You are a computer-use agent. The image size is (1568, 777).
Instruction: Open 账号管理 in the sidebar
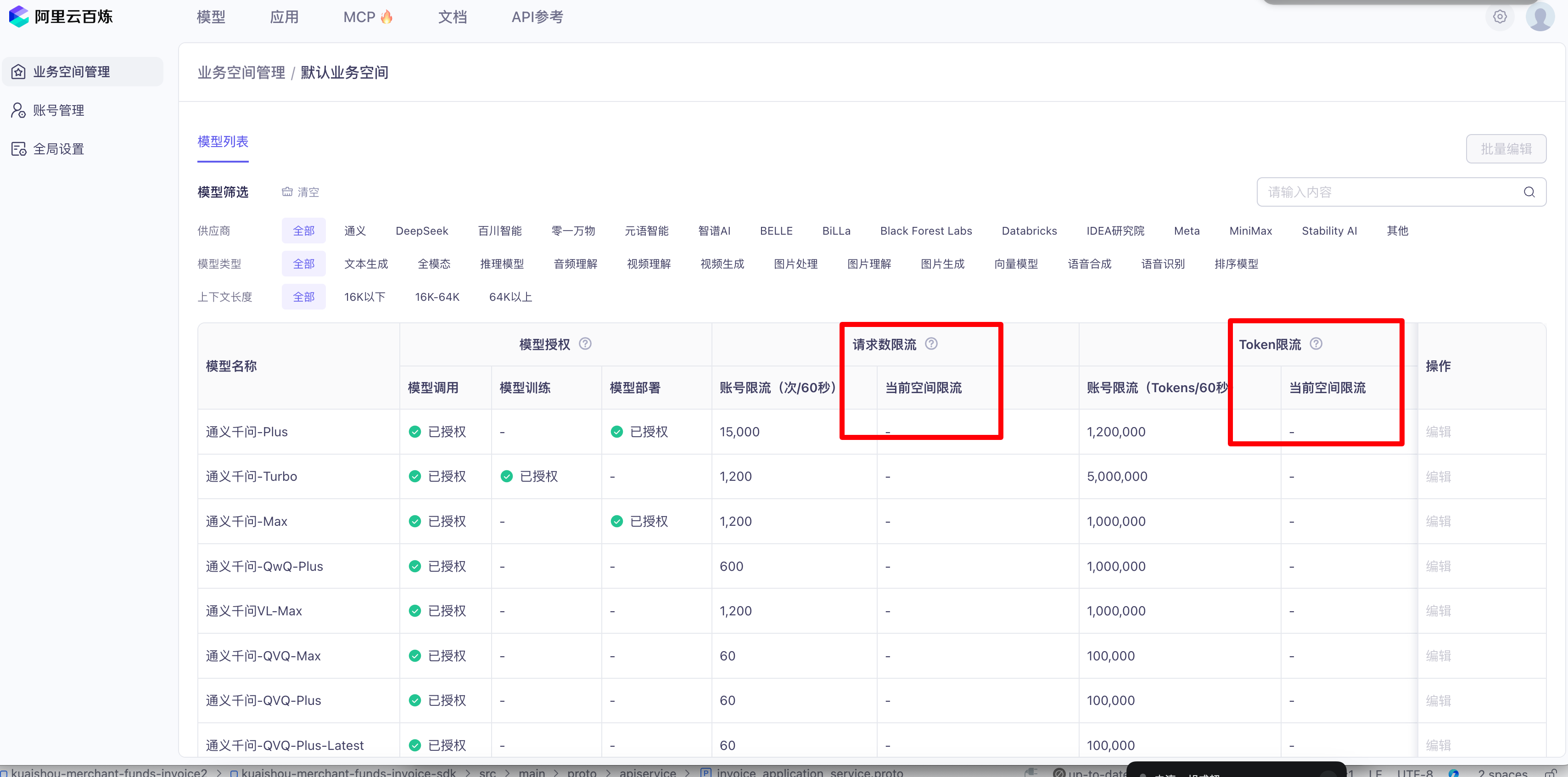point(58,110)
